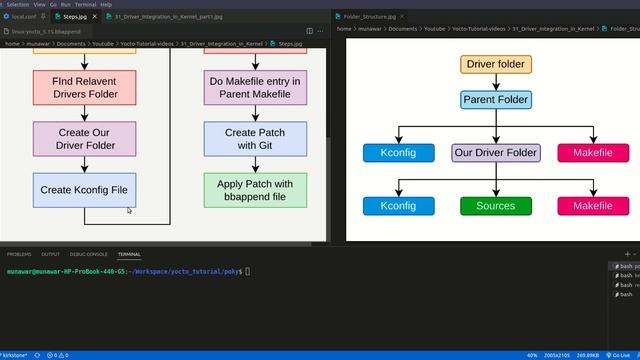Switch to the linux-yocto bbappend tab
Screen dimensions: 640x360
point(46,31)
